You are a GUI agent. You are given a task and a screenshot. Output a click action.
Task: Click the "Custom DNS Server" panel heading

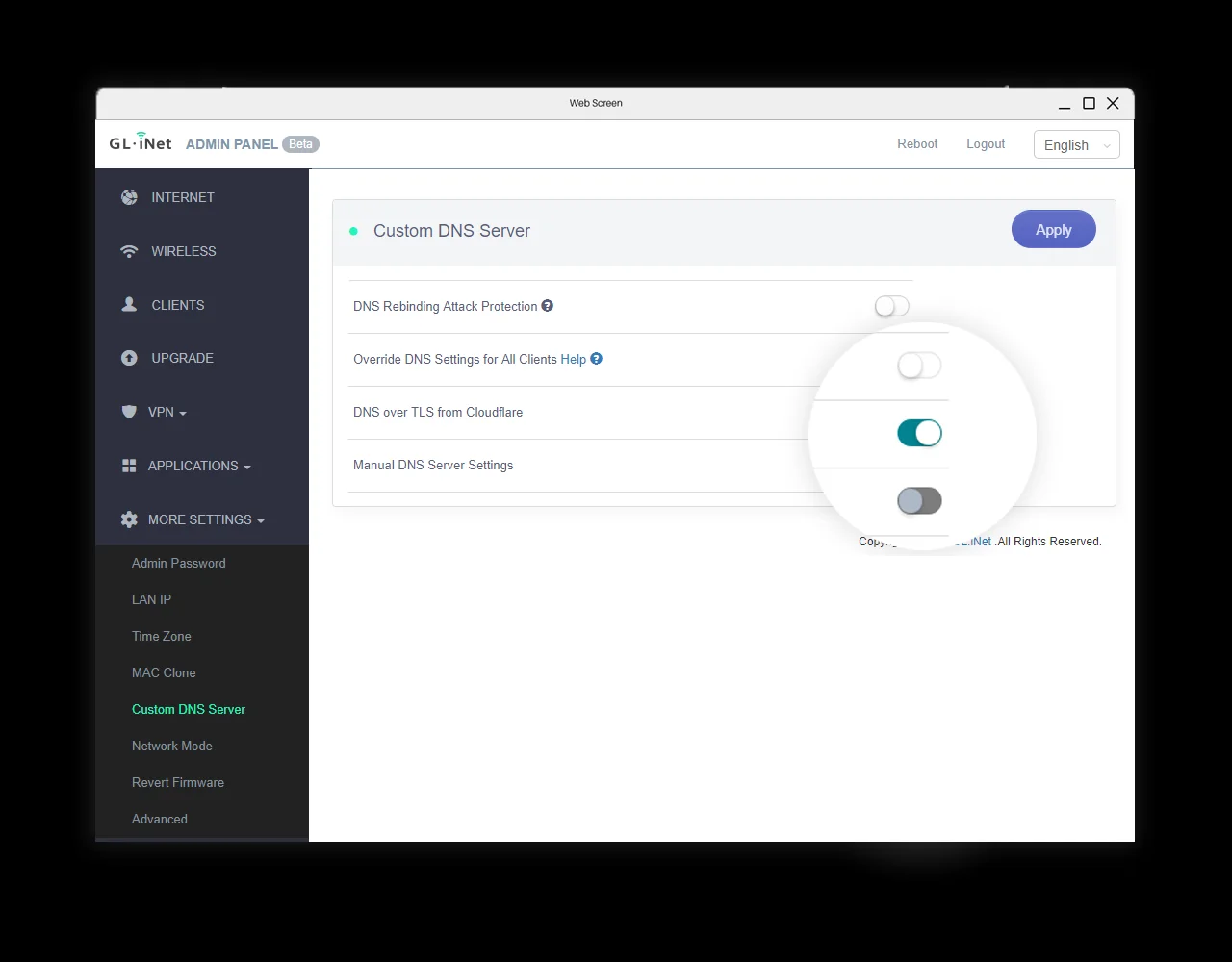[x=452, y=231]
